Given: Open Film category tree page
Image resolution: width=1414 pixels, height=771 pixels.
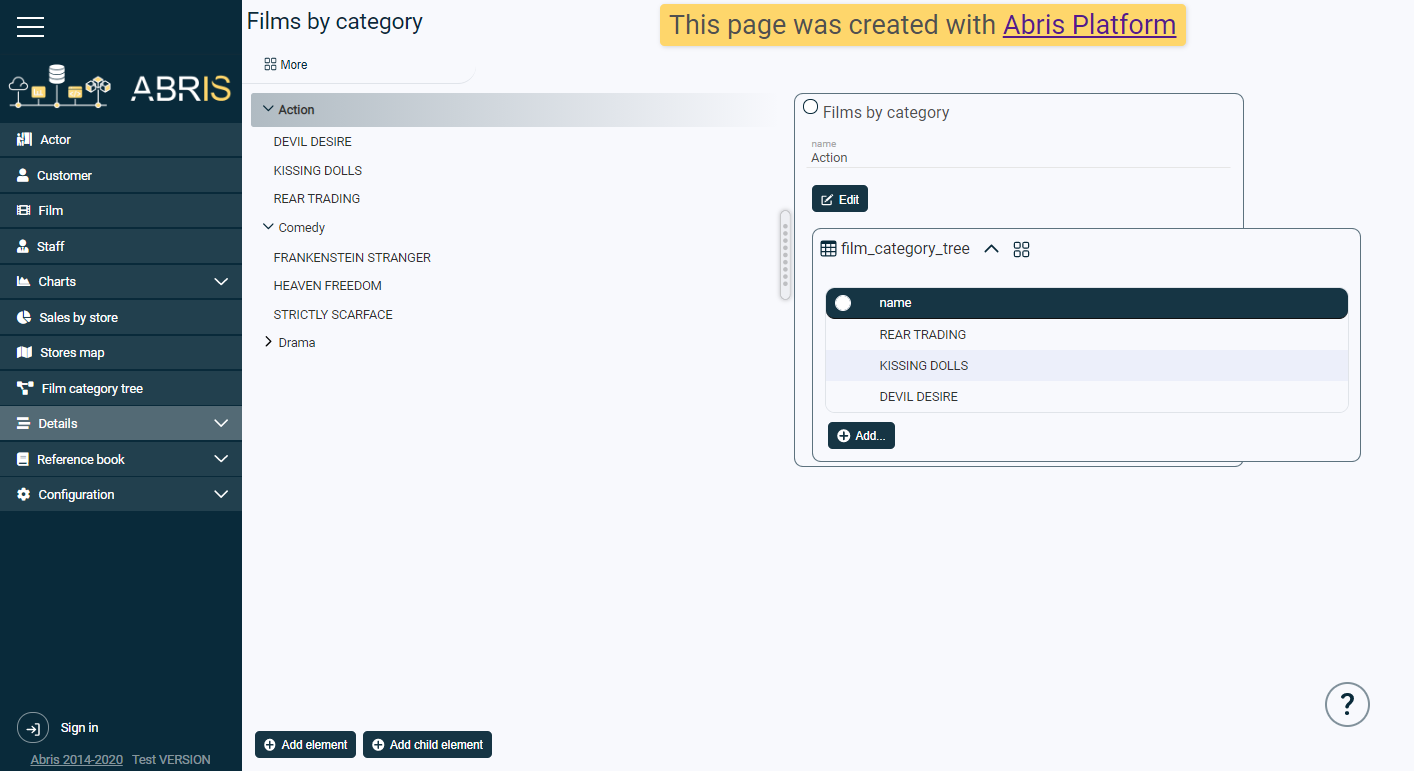Looking at the screenshot, I should [121, 388].
